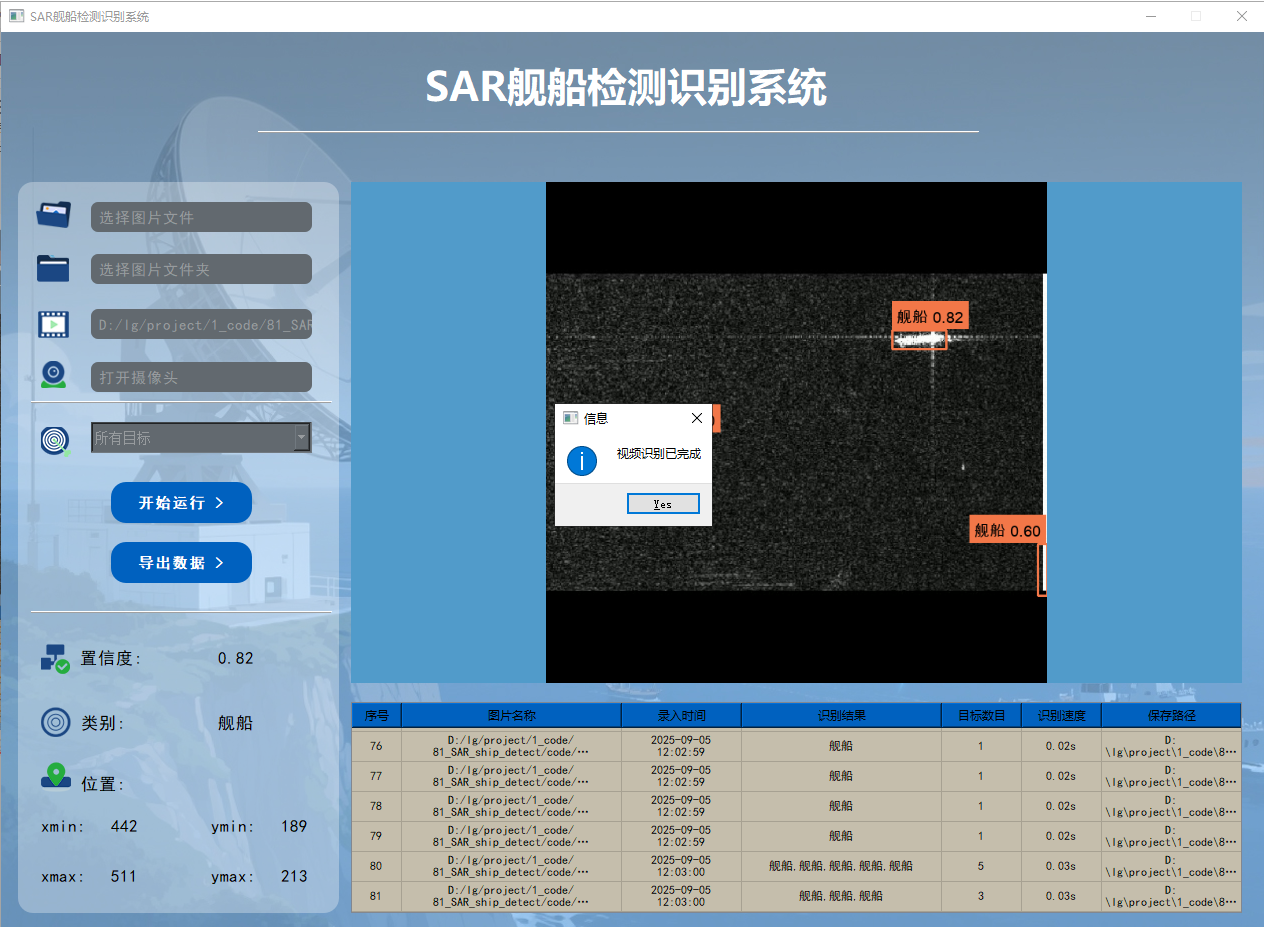Click the ymax value 213

click(x=294, y=876)
